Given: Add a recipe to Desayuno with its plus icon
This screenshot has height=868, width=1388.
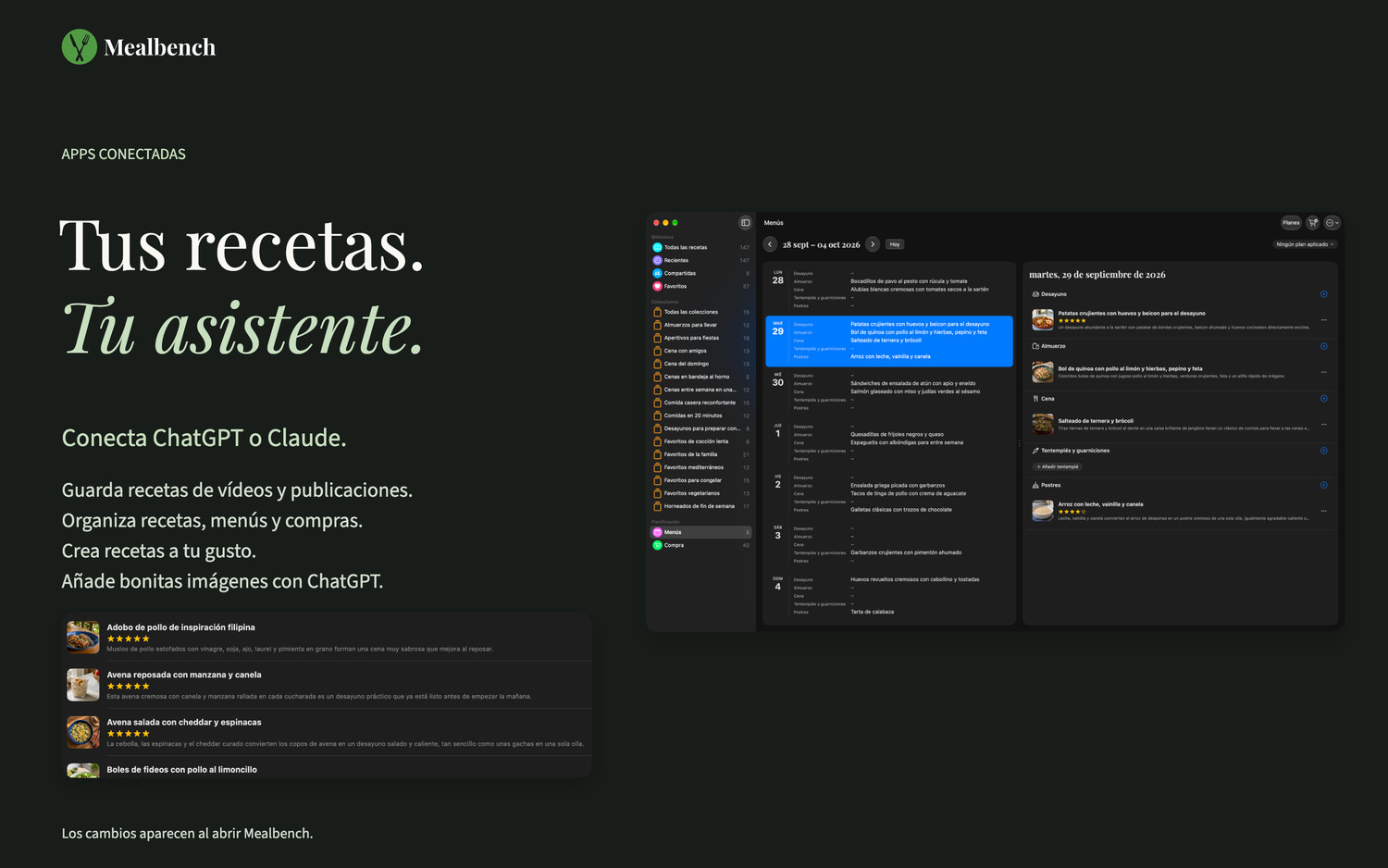Looking at the screenshot, I should (1323, 294).
